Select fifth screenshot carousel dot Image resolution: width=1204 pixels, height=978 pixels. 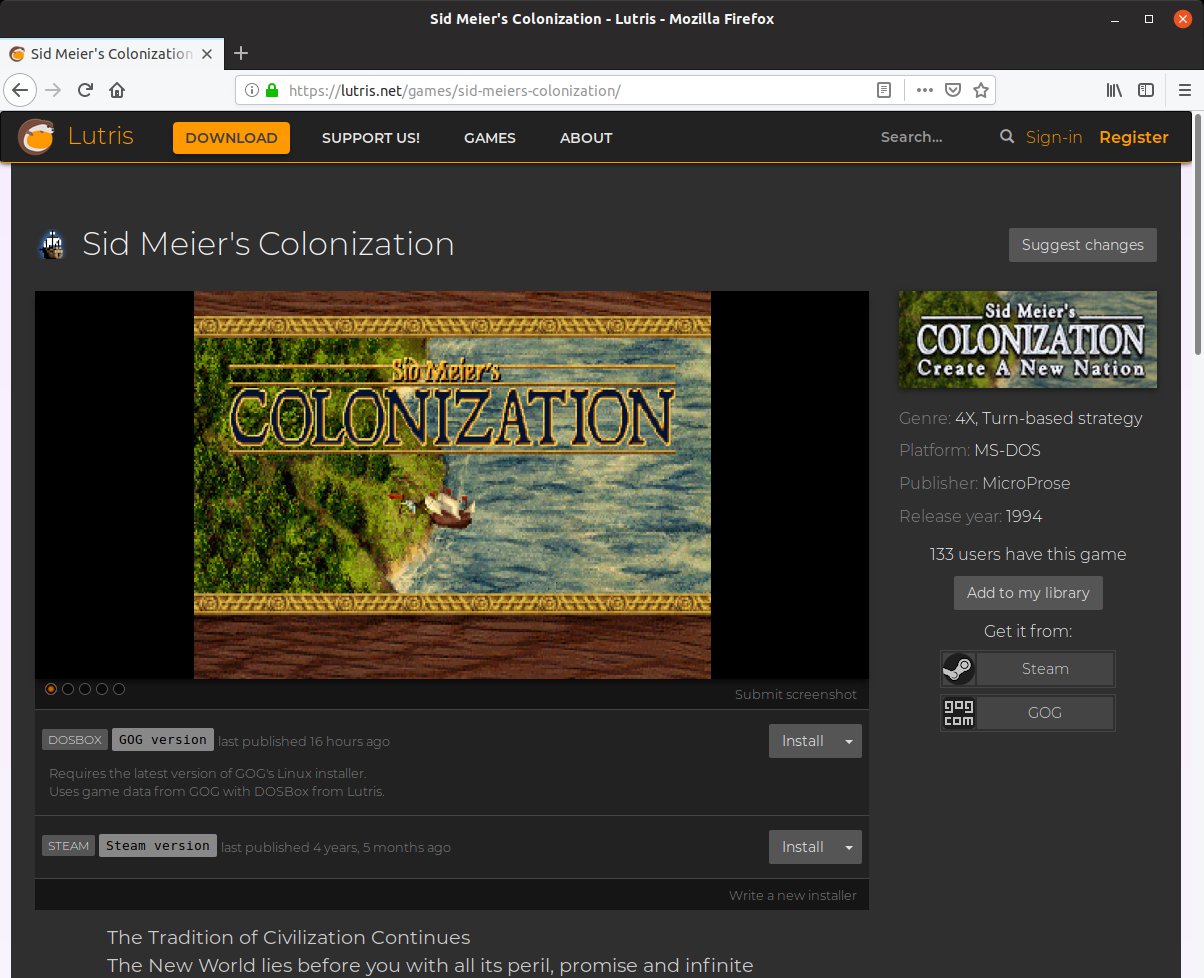119,689
